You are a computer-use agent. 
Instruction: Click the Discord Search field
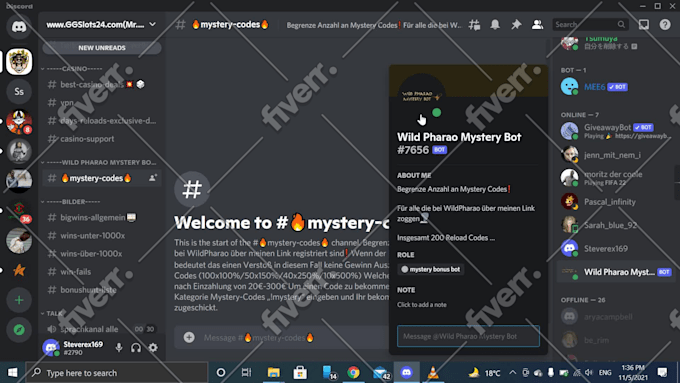pyautogui.click(x=589, y=25)
